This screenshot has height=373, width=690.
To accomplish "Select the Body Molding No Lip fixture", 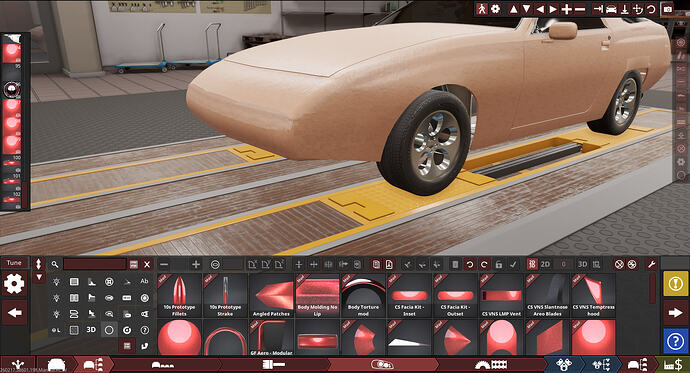I will click(317, 295).
